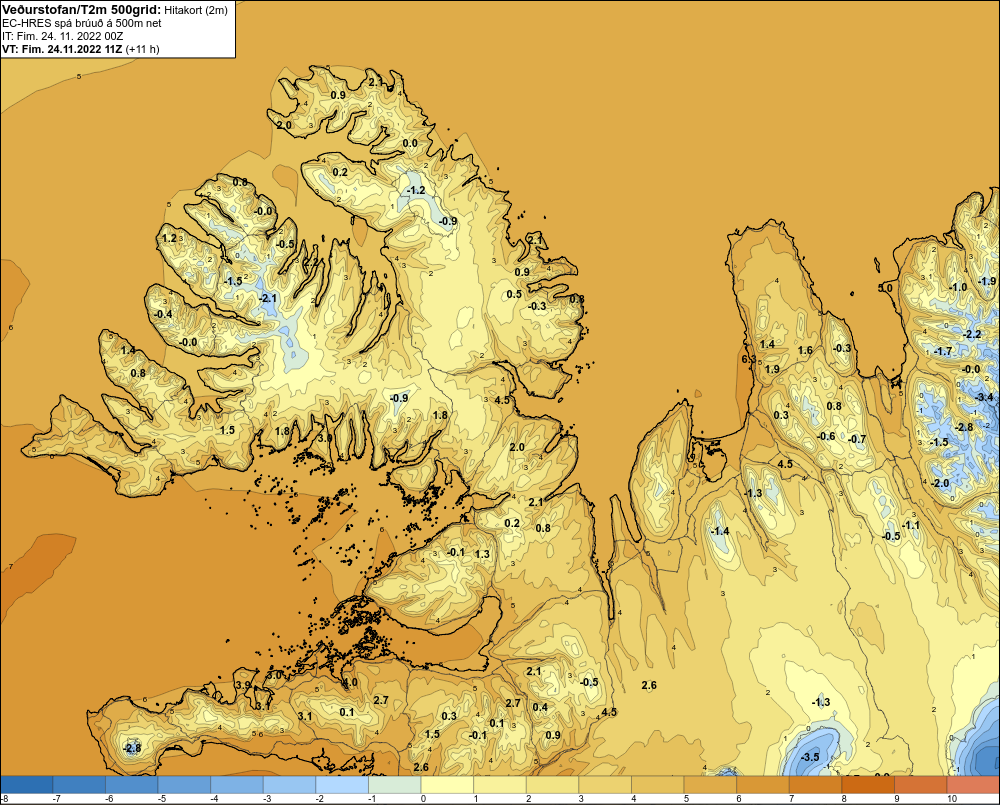The height and width of the screenshot is (805, 1000).
Task: Select legend swatch between 5 and 6
Action: point(710,785)
